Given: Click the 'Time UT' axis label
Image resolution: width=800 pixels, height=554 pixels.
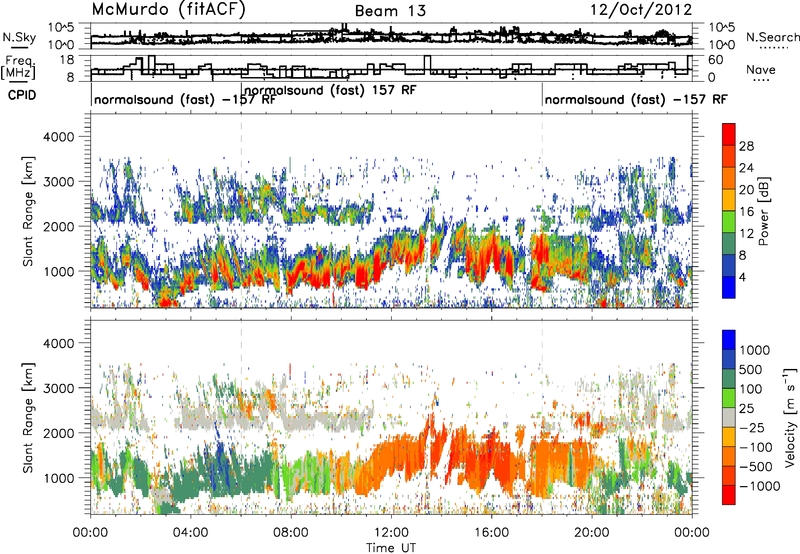Looking at the screenshot, I should [391, 548].
